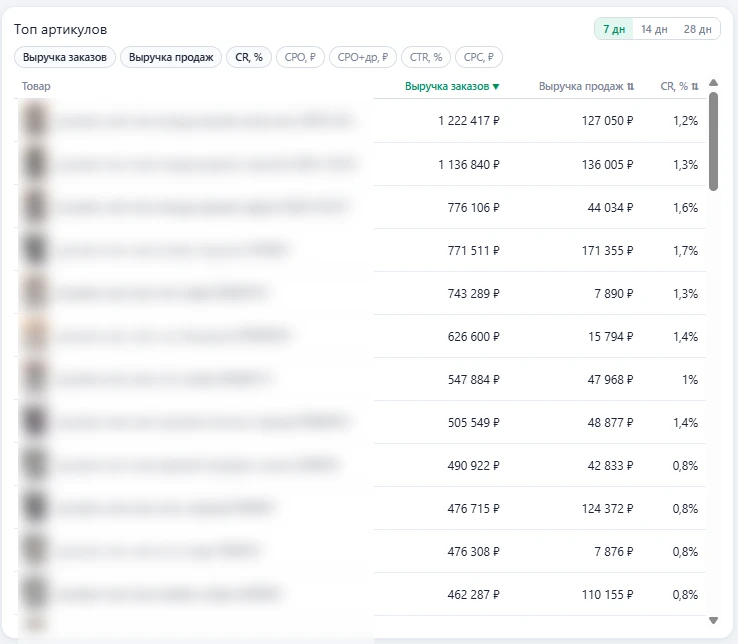738x644 pixels.
Task: Click the 1 136 840 ₽ order revenue cell
Action: coord(469,165)
